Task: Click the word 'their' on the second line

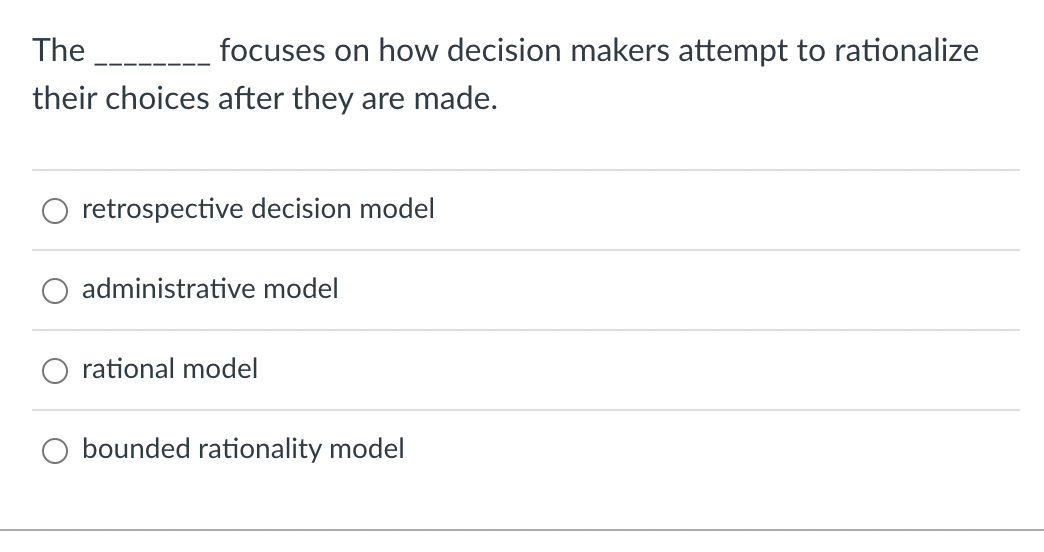Action: tap(59, 100)
